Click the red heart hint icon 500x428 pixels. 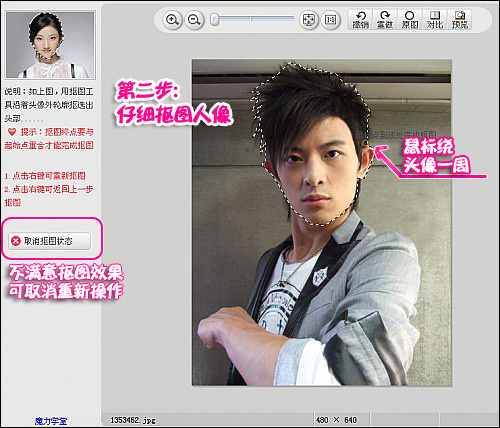tap(12, 132)
